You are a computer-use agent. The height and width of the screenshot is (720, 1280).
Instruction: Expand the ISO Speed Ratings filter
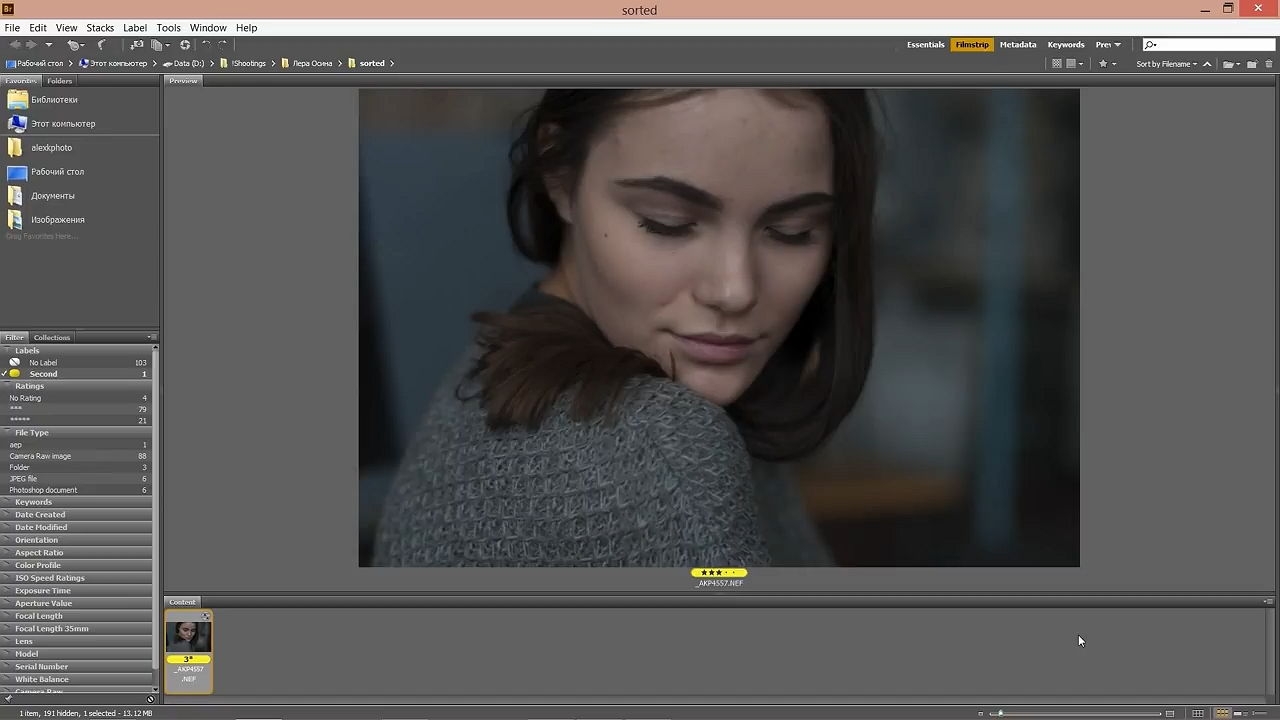click(x=76, y=578)
